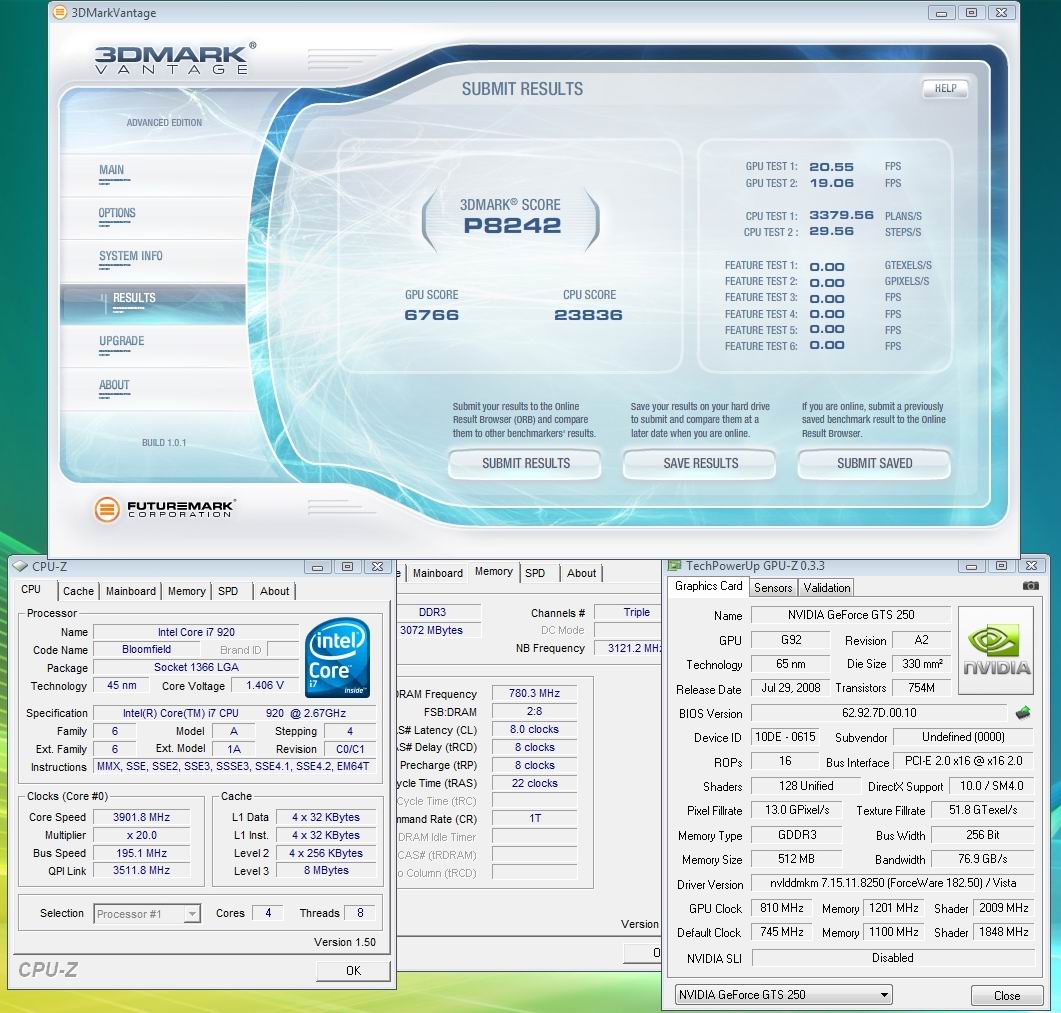
Task: Open the Mainboard tab in background CPU-Z window
Action: pos(438,573)
